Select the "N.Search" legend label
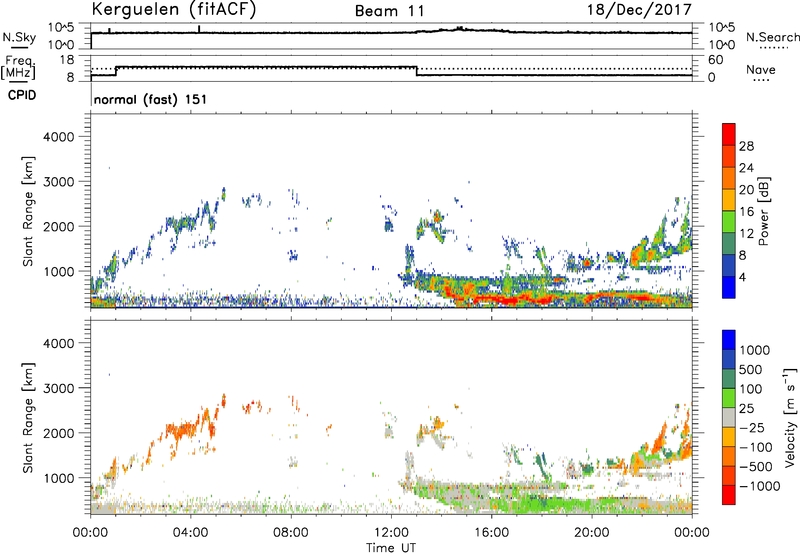The image size is (800, 554). pyautogui.click(x=773, y=37)
